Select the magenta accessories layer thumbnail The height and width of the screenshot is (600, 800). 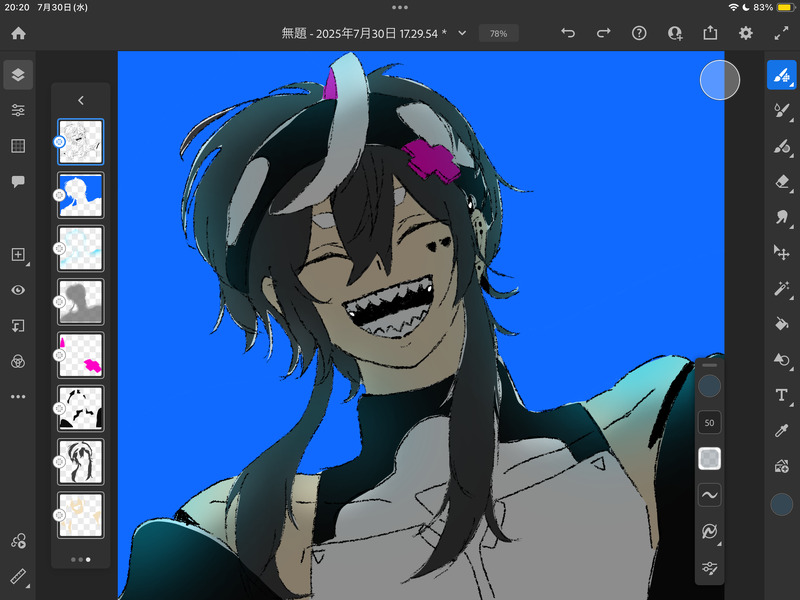pos(81,355)
